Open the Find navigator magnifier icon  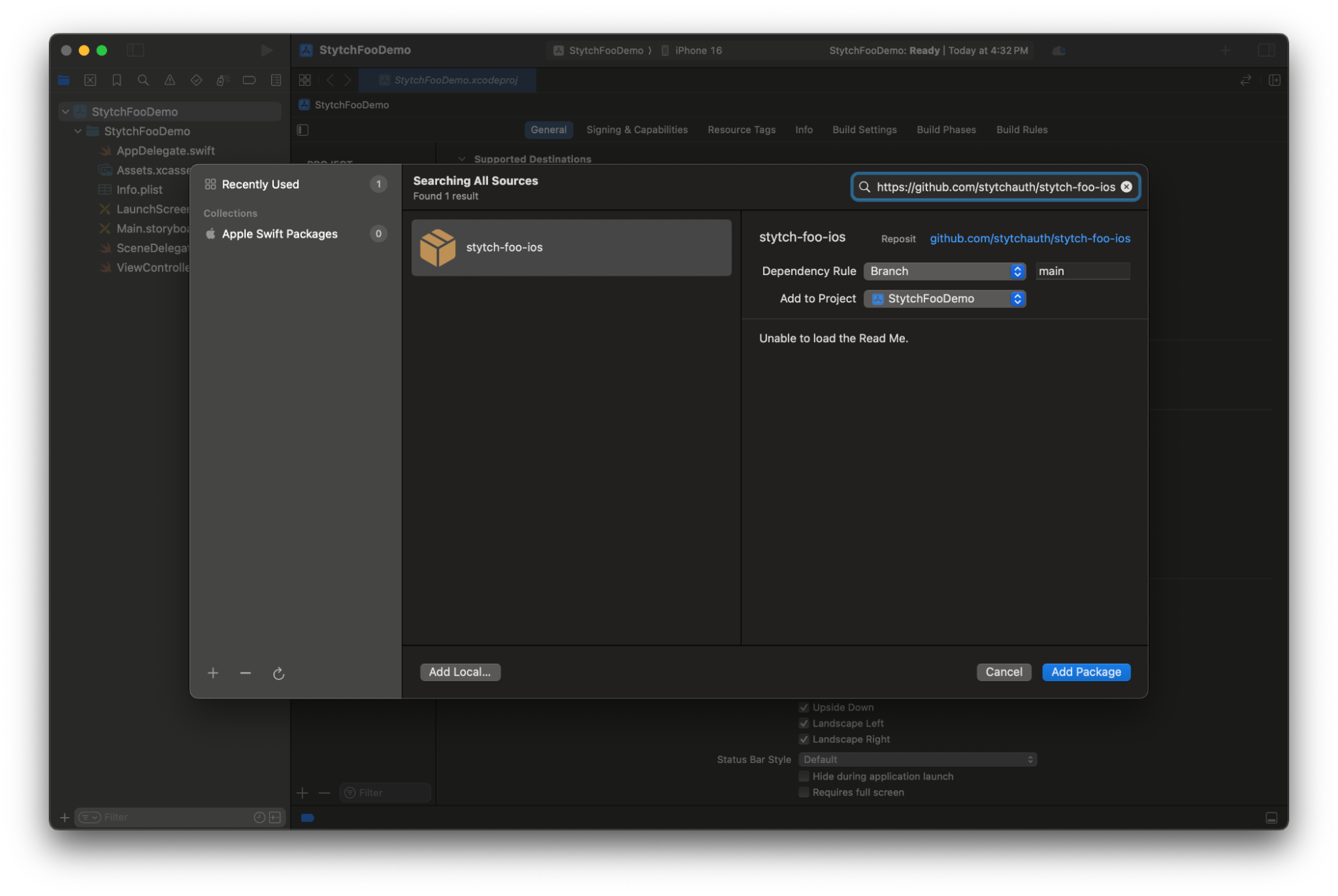143,80
